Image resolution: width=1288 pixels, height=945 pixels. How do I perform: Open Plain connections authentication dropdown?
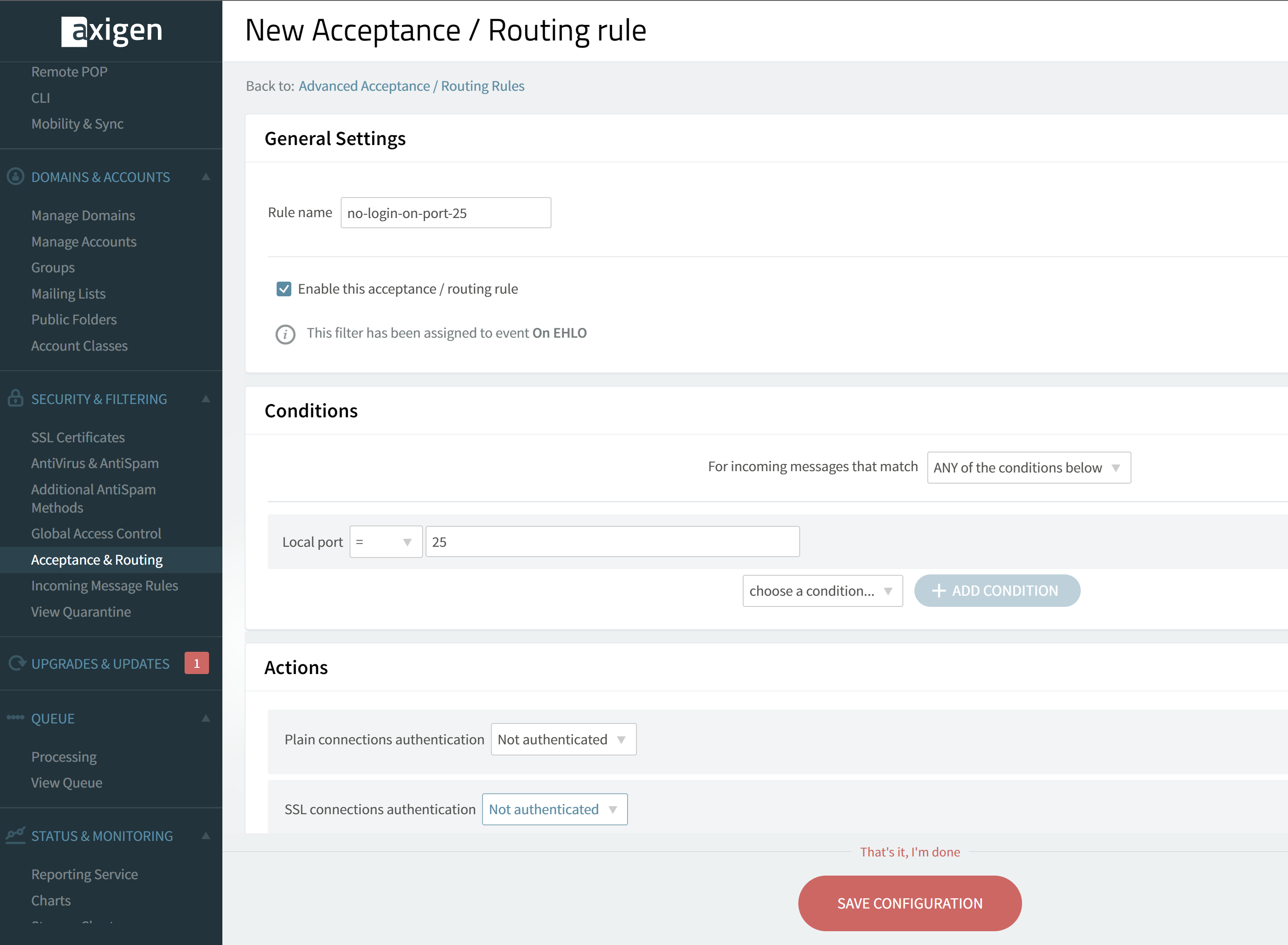click(563, 739)
